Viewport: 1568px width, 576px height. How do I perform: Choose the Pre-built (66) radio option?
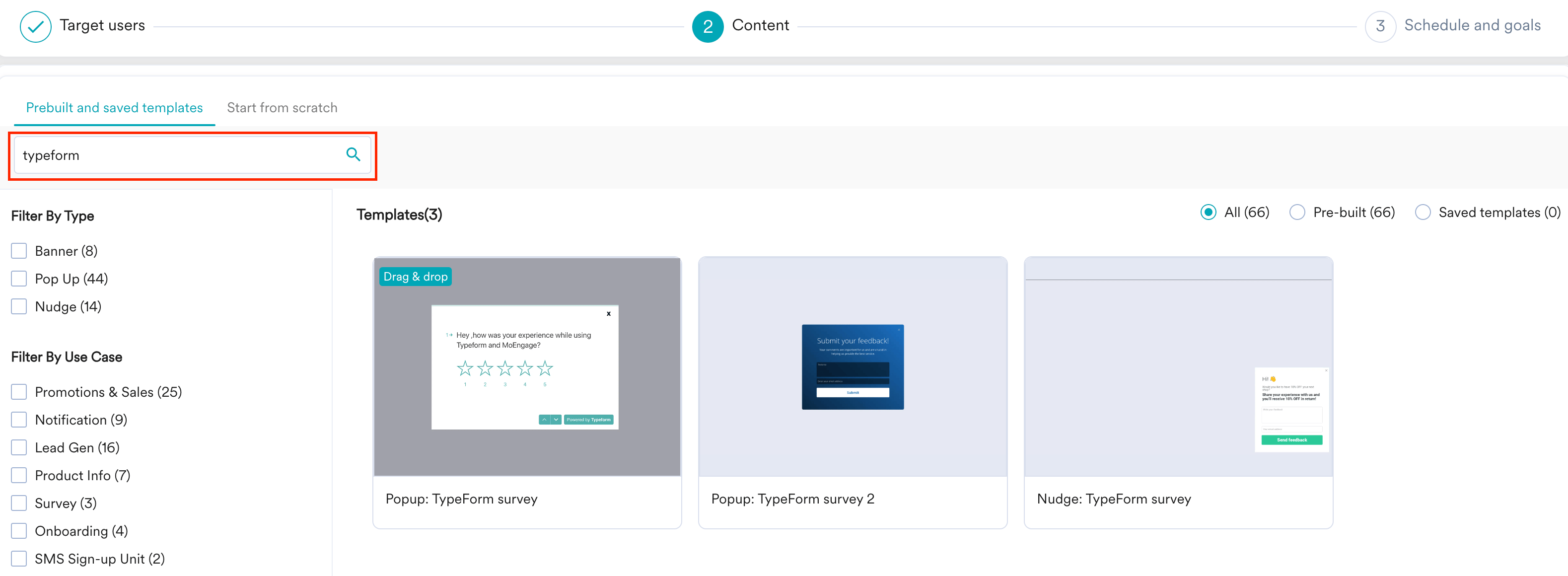(x=1297, y=213)
